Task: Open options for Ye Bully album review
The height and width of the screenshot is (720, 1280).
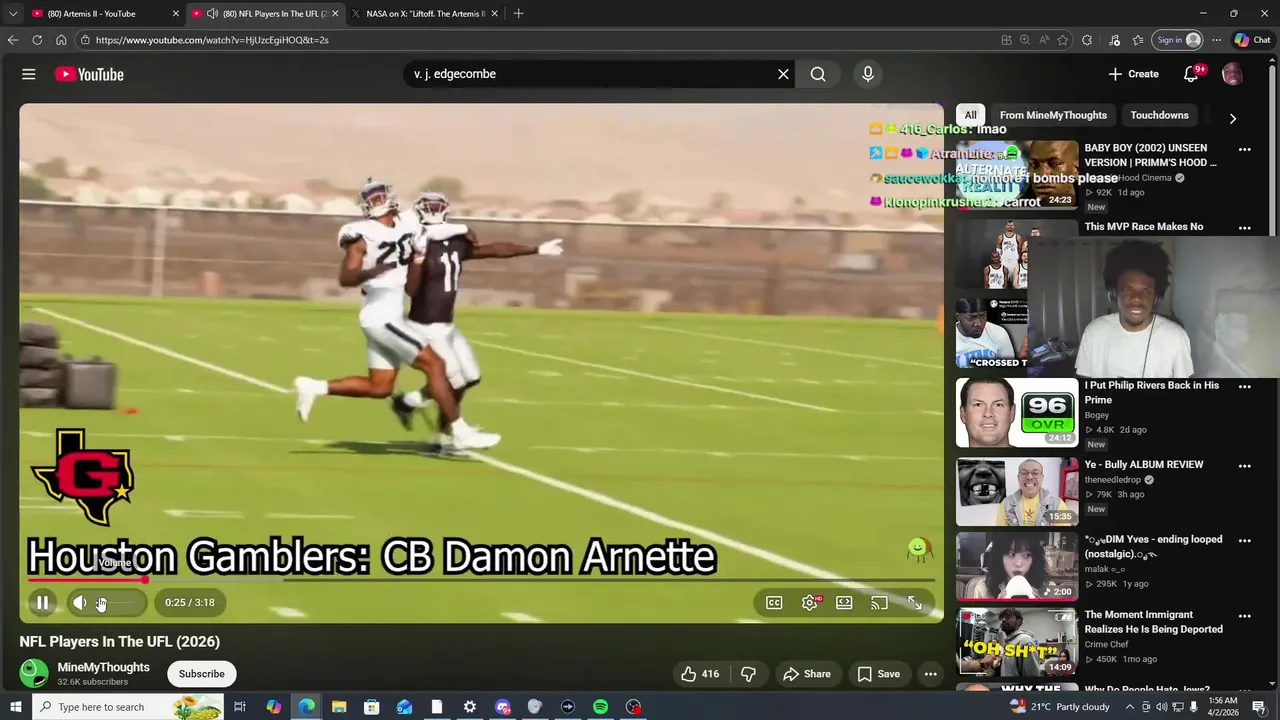Action: (1245, 466)
